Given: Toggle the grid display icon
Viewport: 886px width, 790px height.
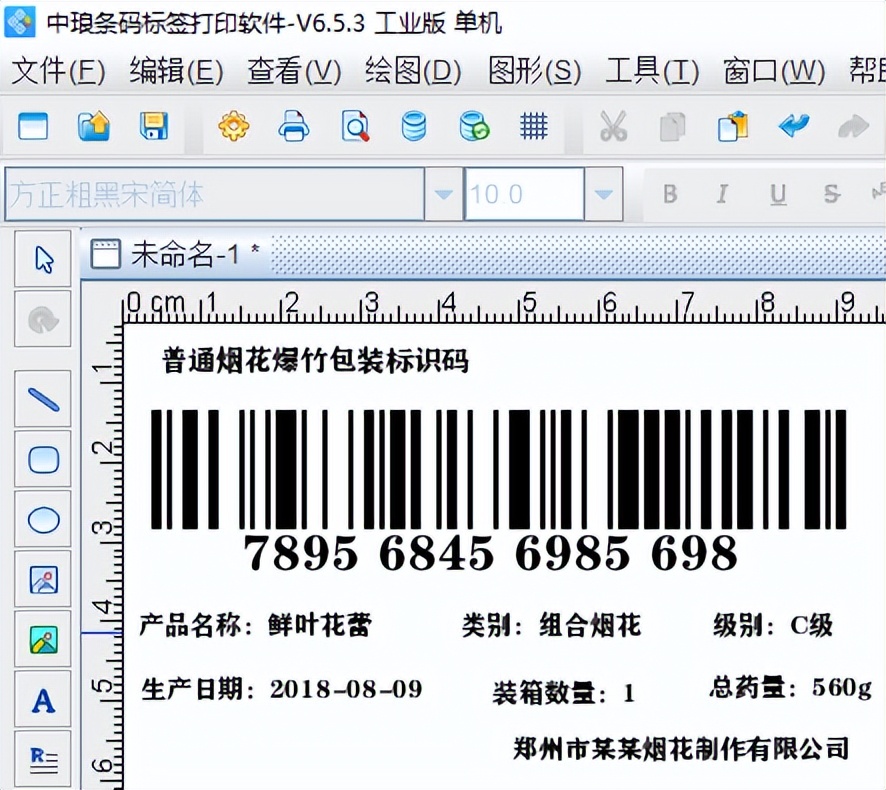Looking at the screenshot, I should click(x=533, y=125).
